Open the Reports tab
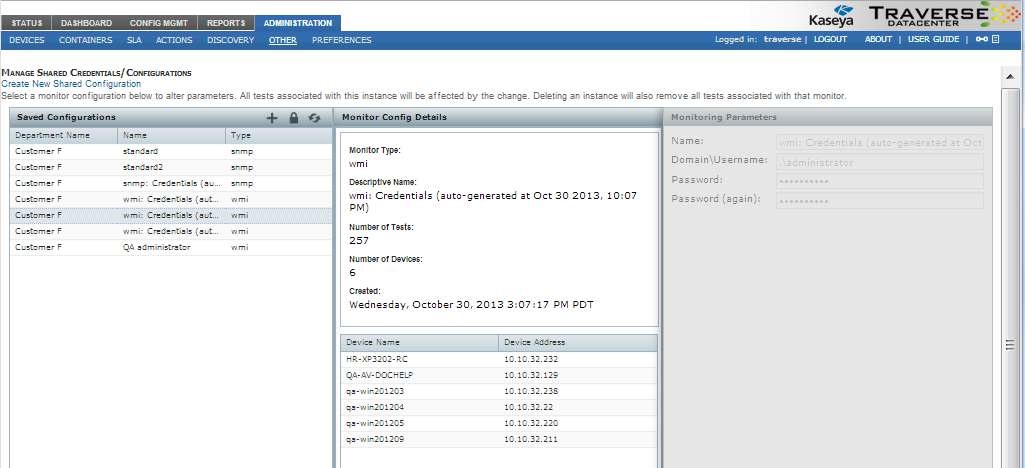The image size is (1025, 468). tap(226, 23)
